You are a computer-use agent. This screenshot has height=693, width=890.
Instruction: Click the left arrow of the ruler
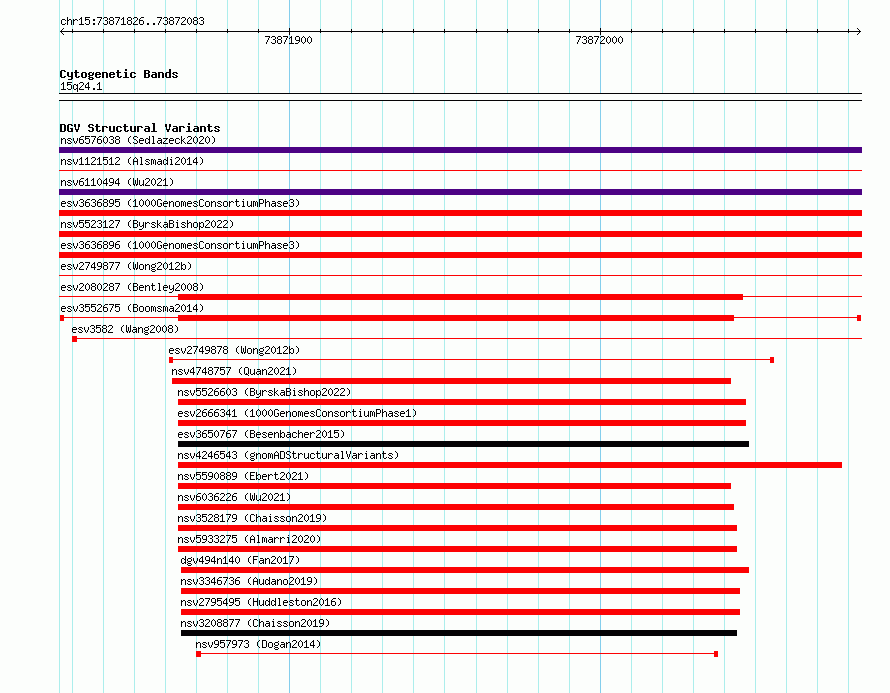tap(63, 31)
